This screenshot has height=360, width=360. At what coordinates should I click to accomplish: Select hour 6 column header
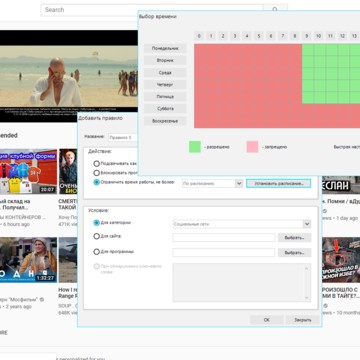[271, 36]
